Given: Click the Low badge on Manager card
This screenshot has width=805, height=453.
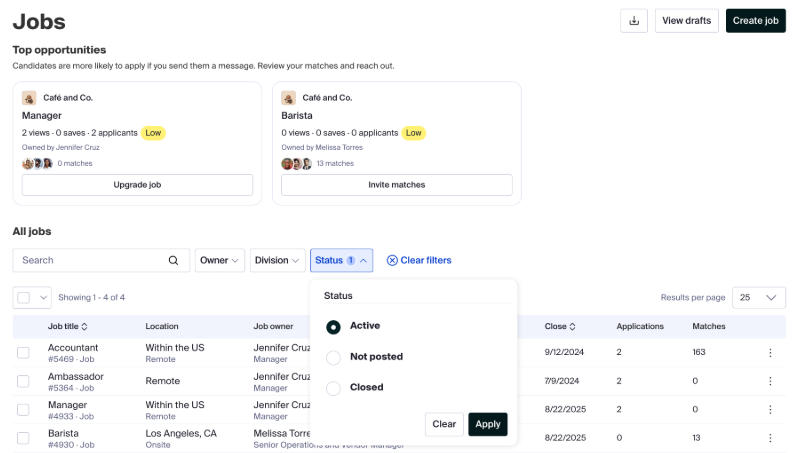Looking at the screenshot, I should point(153,133).
